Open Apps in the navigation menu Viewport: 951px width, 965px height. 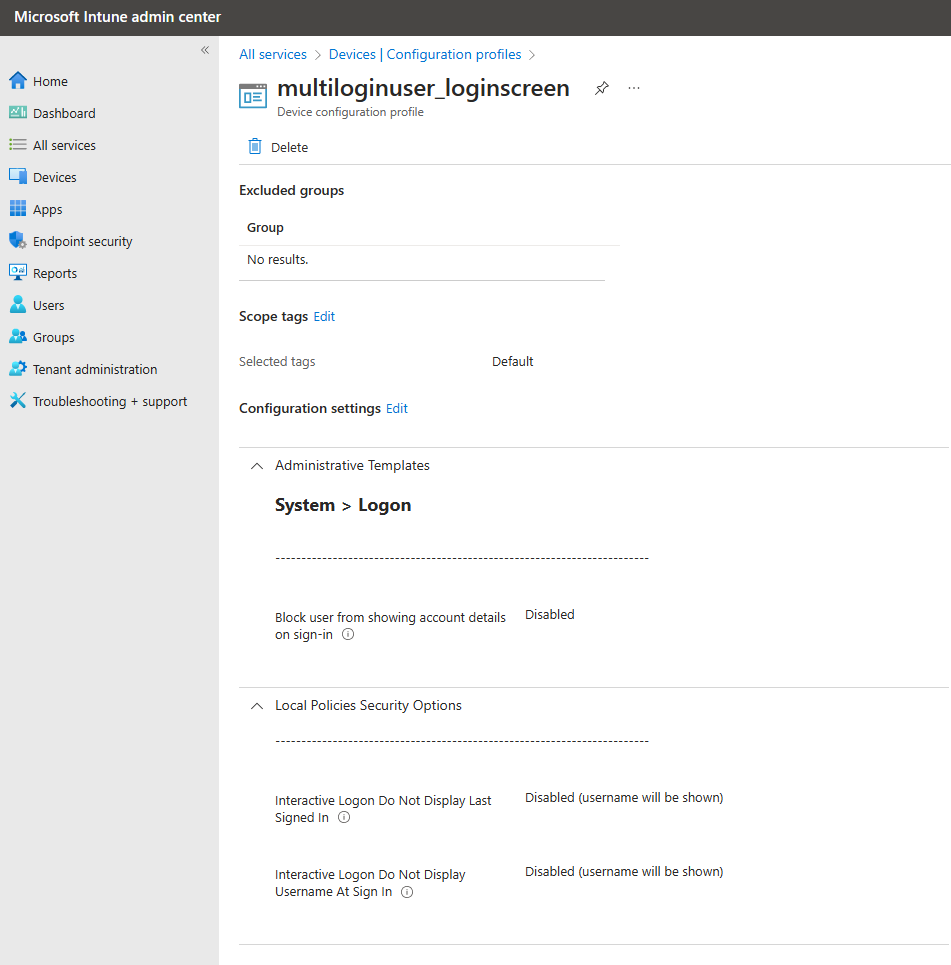[47, 209]
